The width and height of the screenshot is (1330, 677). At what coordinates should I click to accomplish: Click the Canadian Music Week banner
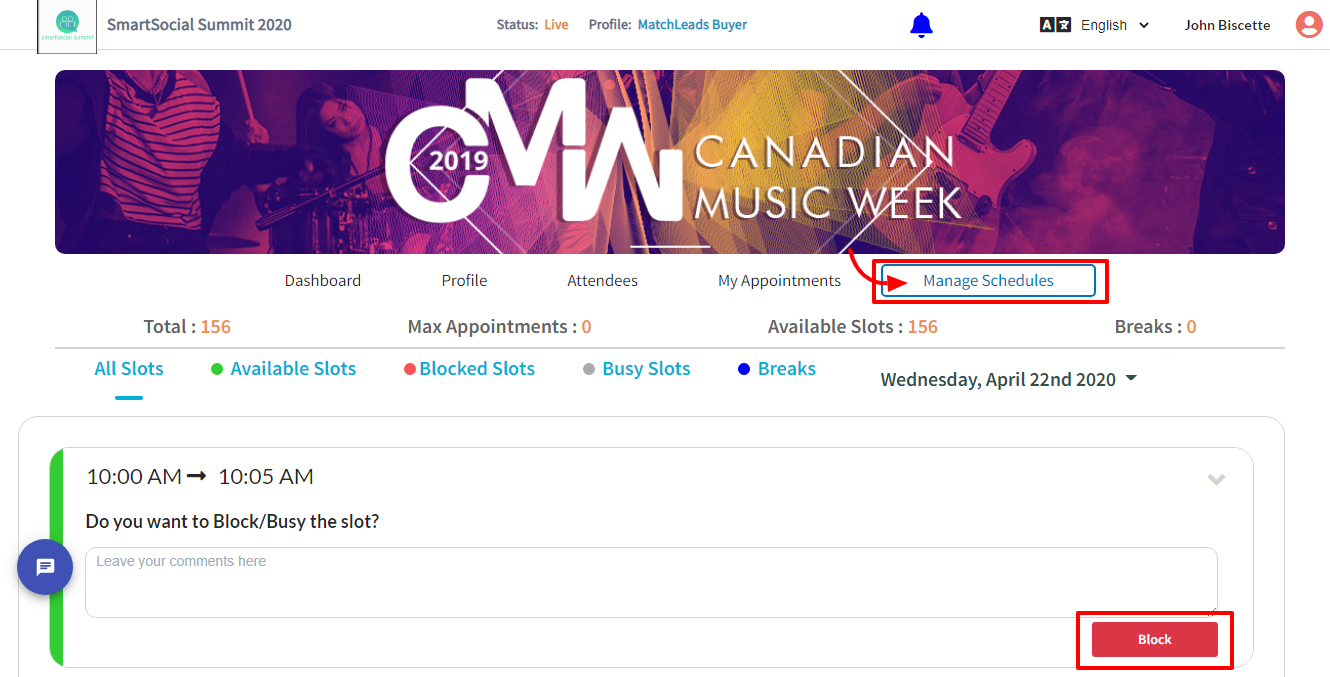click(x=670, y=162)
